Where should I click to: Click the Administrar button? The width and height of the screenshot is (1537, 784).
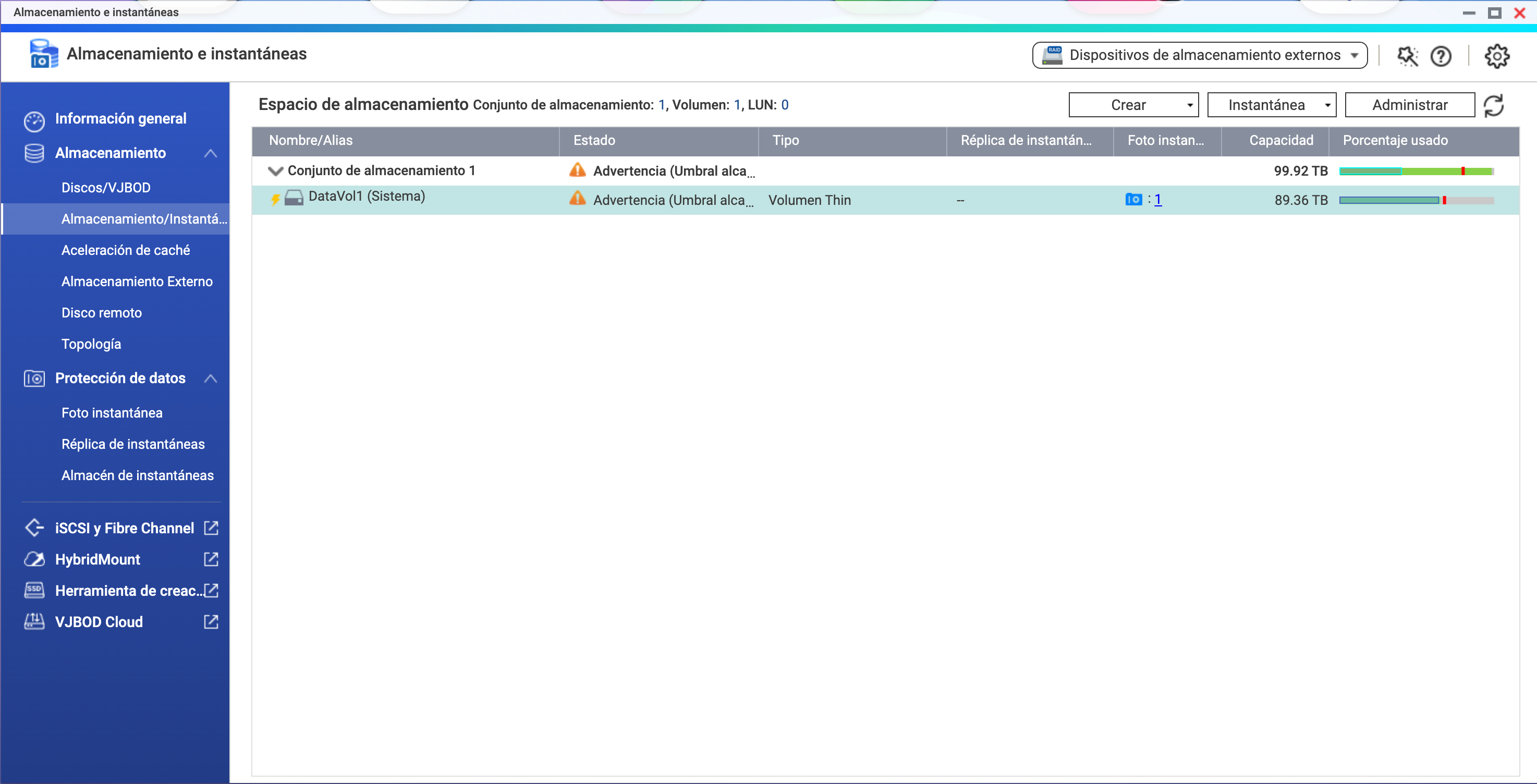pyautogui.click(x=1409, y=105)
